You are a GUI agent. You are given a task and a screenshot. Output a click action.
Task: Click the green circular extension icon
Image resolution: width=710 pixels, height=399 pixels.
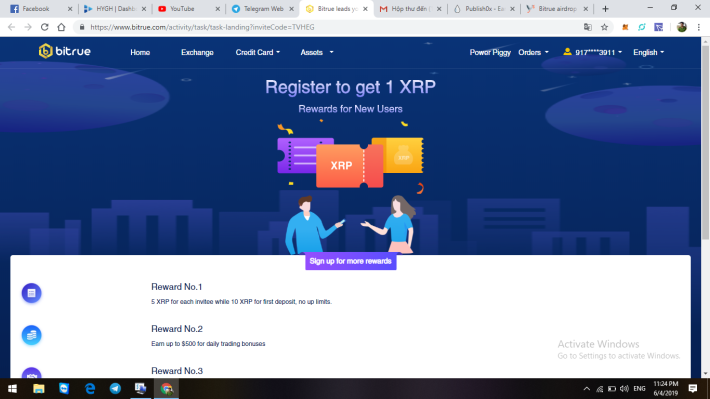click(x=642, y=27)
